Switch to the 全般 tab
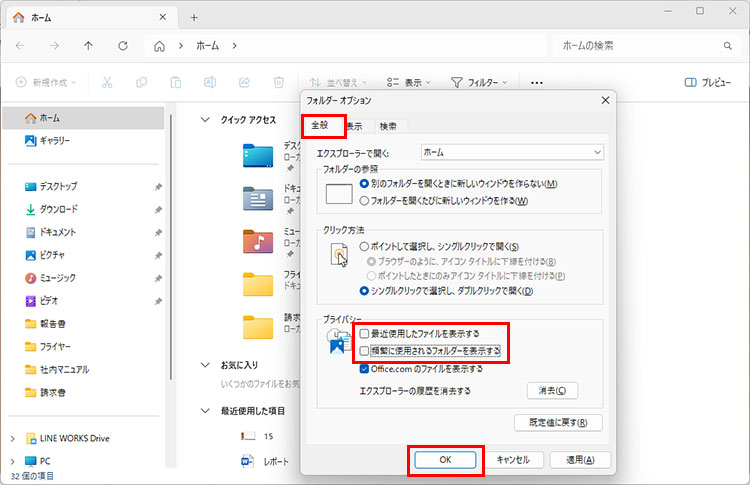The height and width of the screenshot is (485, 750). point(320,126)
